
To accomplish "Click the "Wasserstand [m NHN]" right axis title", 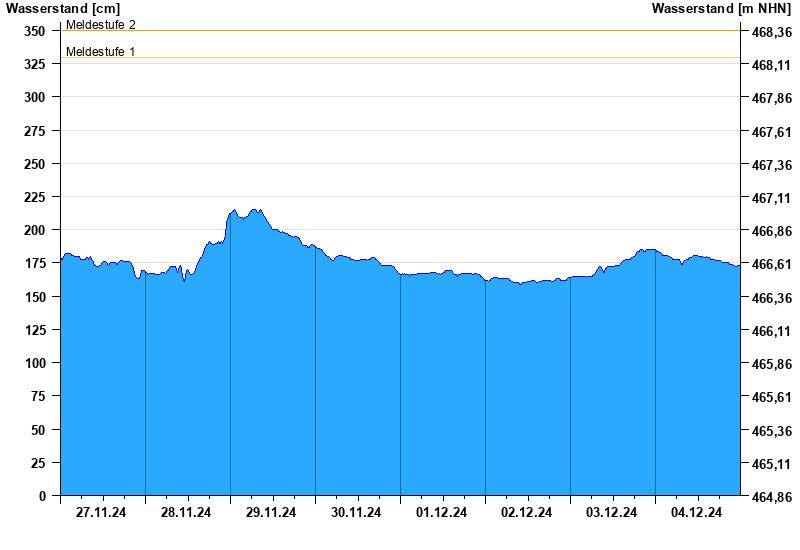I will [x=722, y=9].
